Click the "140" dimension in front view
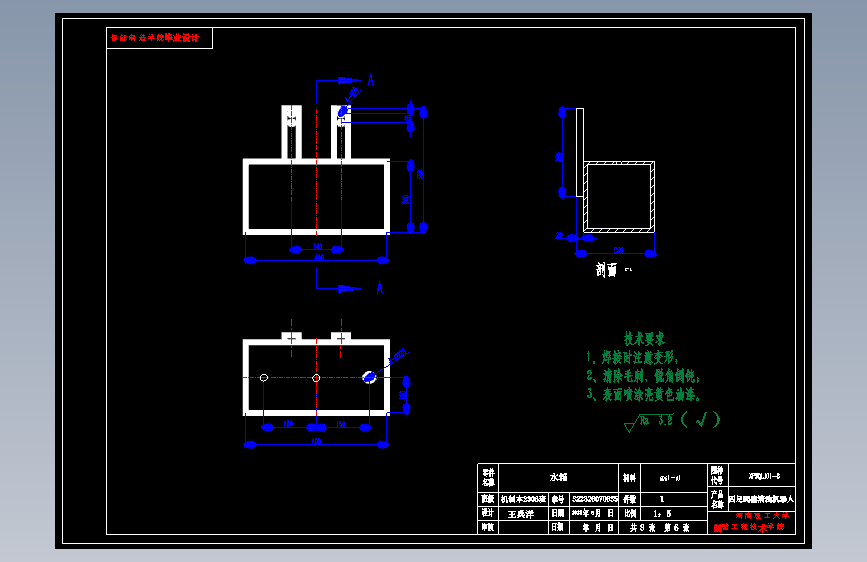This screenshot has width=867, height=562. pos(317,246)
